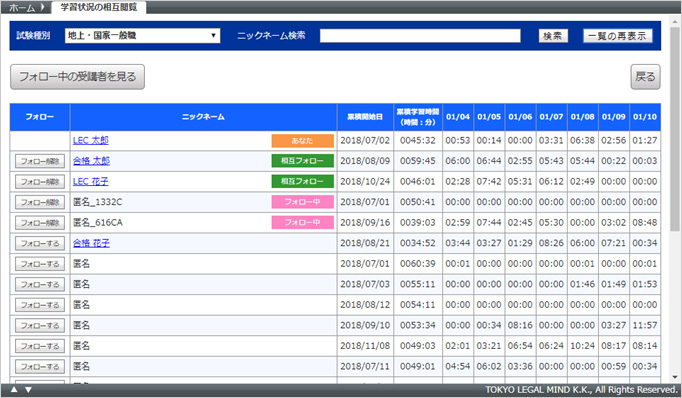Click the up triangle icon in footer
682x398 pixels.
[14, 389]
